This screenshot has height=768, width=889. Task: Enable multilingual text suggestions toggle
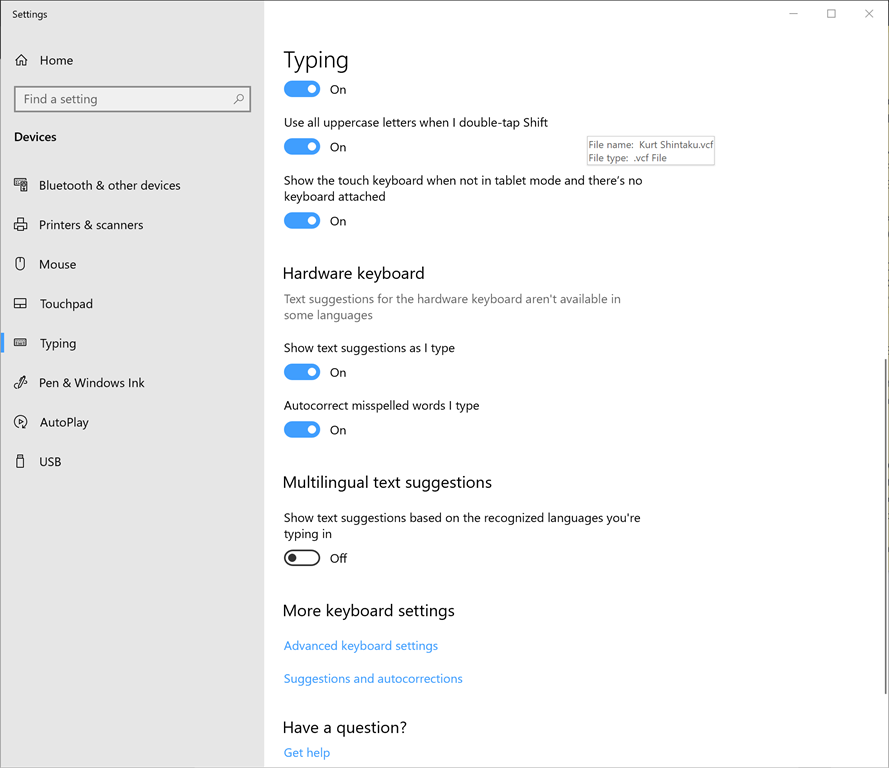302,558
